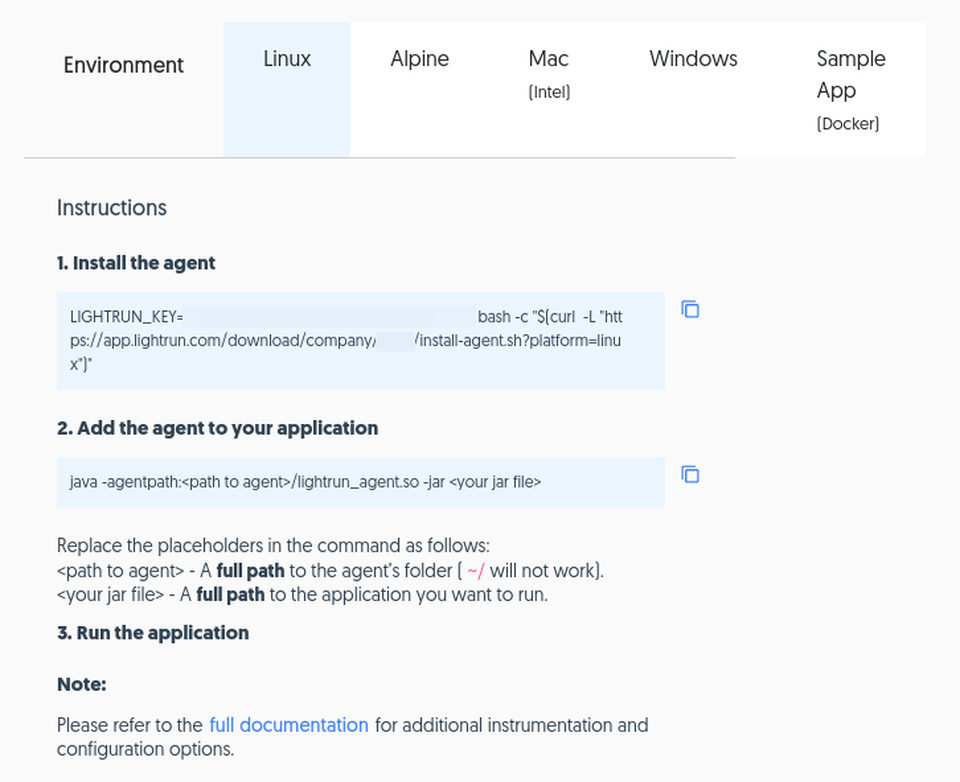Open the Sample App (Docker) tab
960x782 pixels.
[x=851, y=89]
